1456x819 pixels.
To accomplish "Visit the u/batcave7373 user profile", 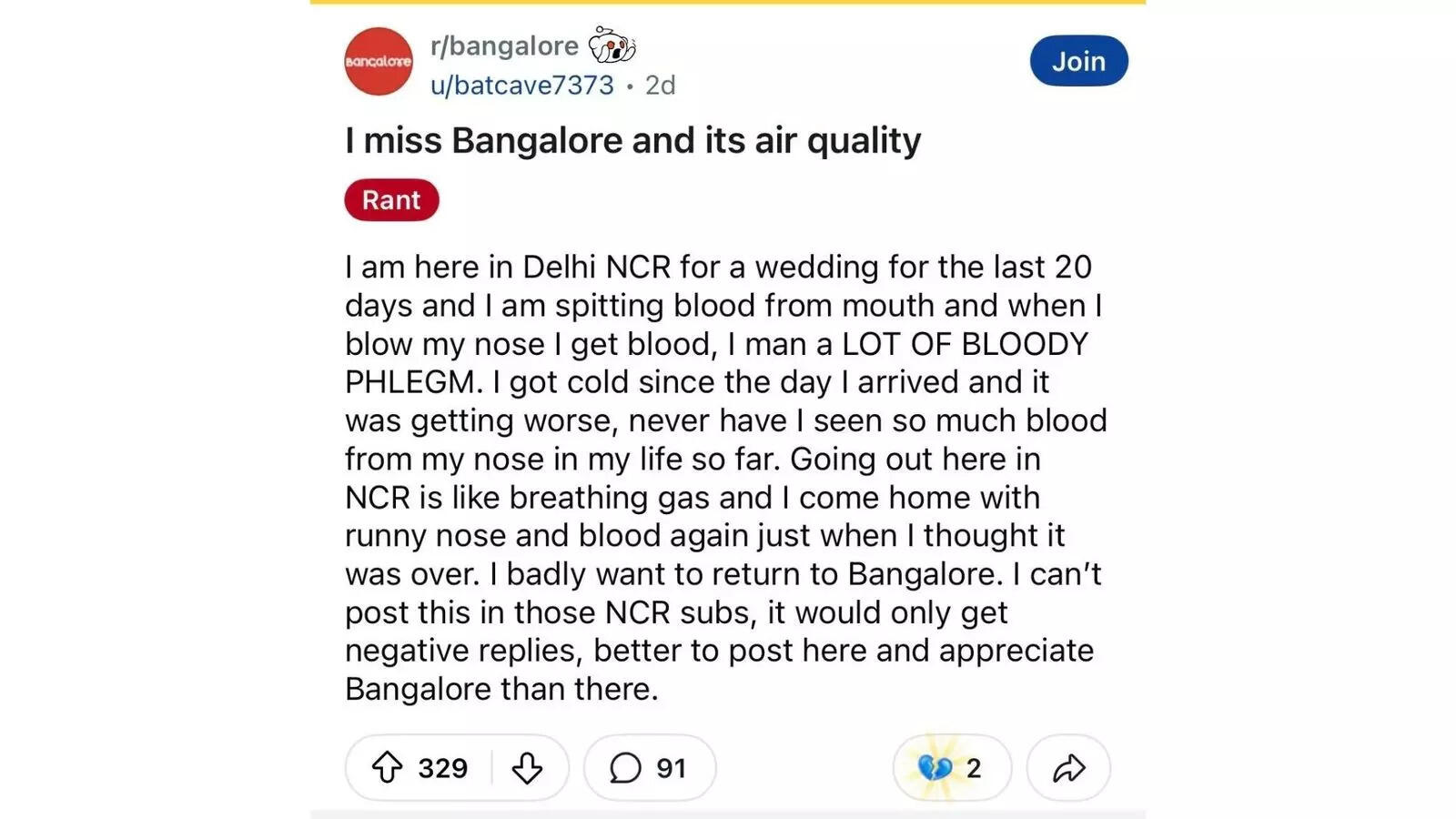I will (522, 85).
